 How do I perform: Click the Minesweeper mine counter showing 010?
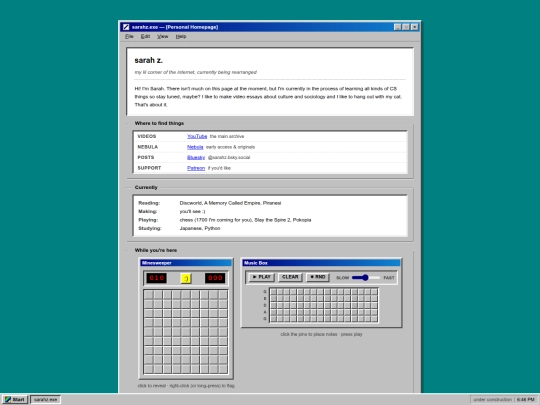pos(156,278)
